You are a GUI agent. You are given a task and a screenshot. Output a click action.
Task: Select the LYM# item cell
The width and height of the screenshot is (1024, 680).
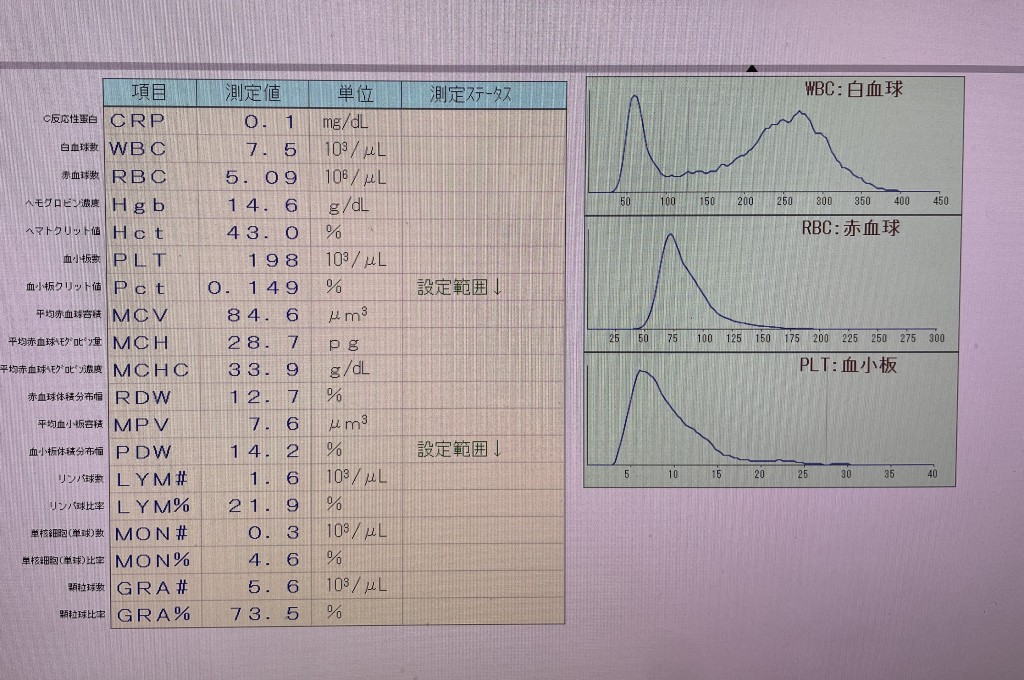point(155,479)
